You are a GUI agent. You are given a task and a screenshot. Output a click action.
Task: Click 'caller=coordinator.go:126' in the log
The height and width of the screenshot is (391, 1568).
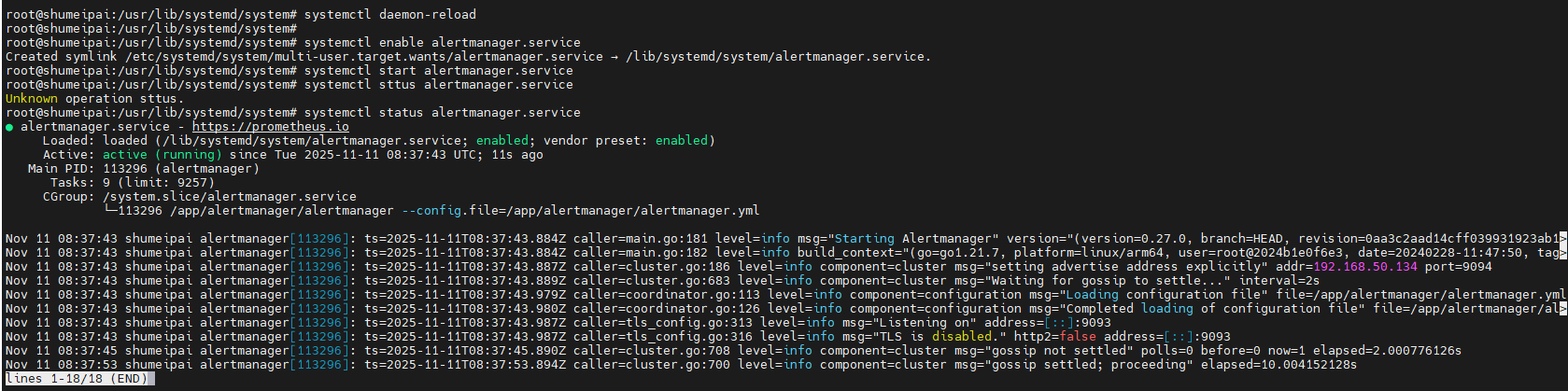(667, 309)
